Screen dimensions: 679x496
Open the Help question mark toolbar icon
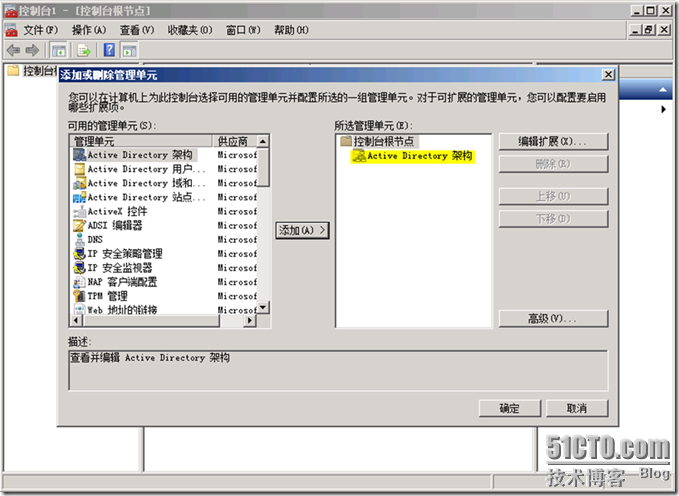[x=109, y=50]
